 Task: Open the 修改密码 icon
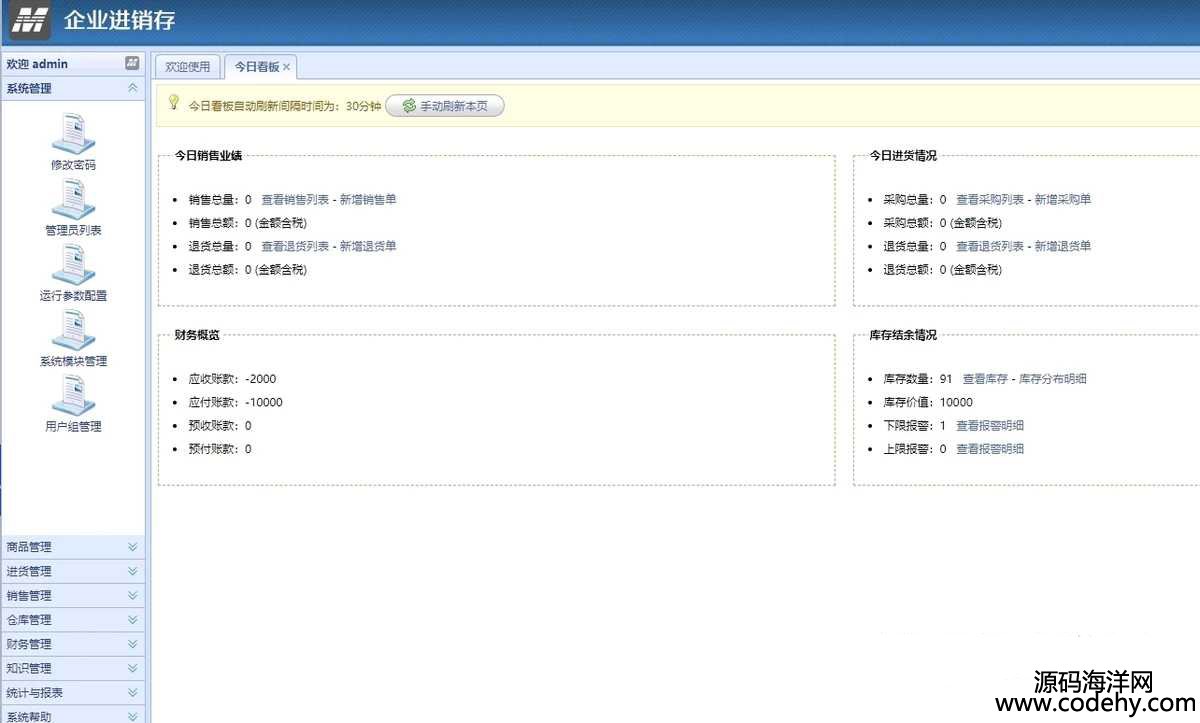pyautogui.click(x=73, y=134)
